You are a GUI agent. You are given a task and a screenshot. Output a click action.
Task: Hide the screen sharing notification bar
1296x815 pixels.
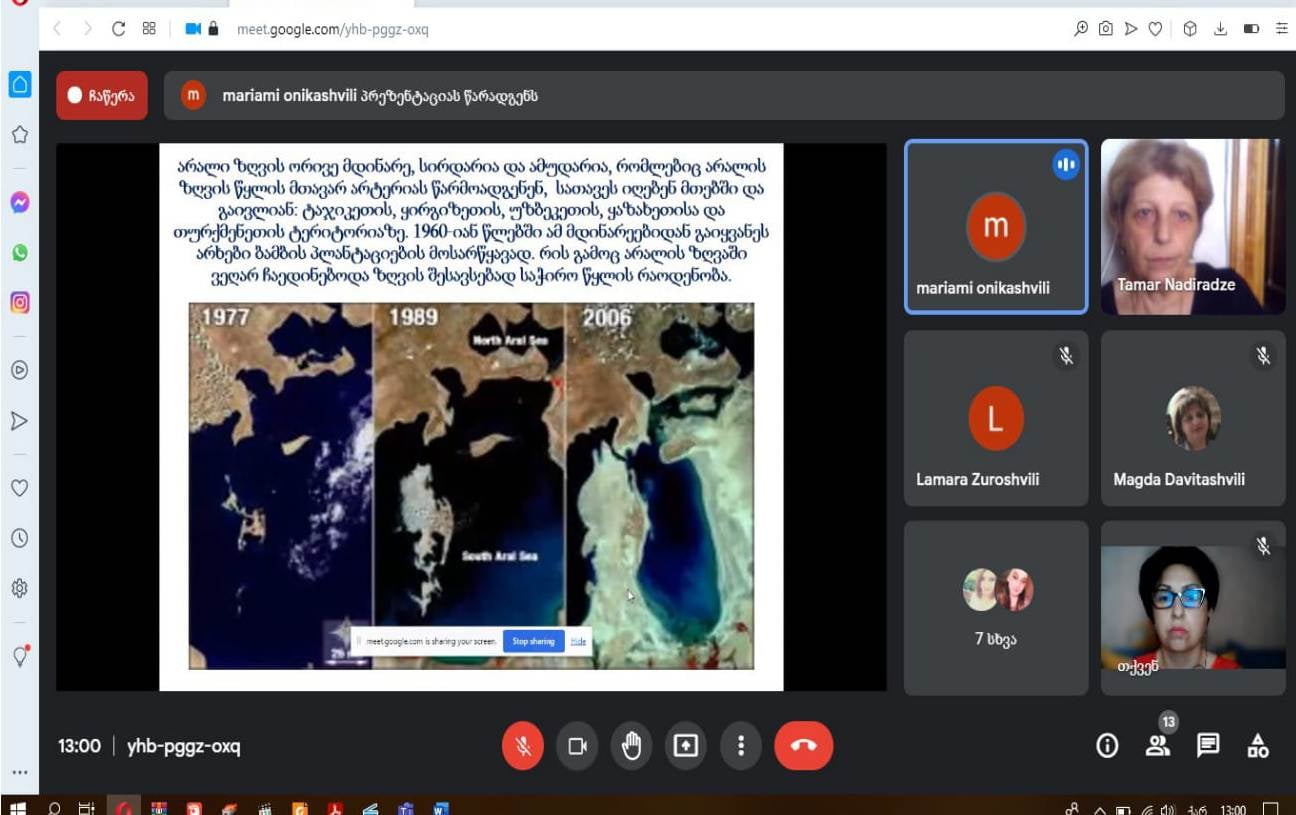coord(578,641)
